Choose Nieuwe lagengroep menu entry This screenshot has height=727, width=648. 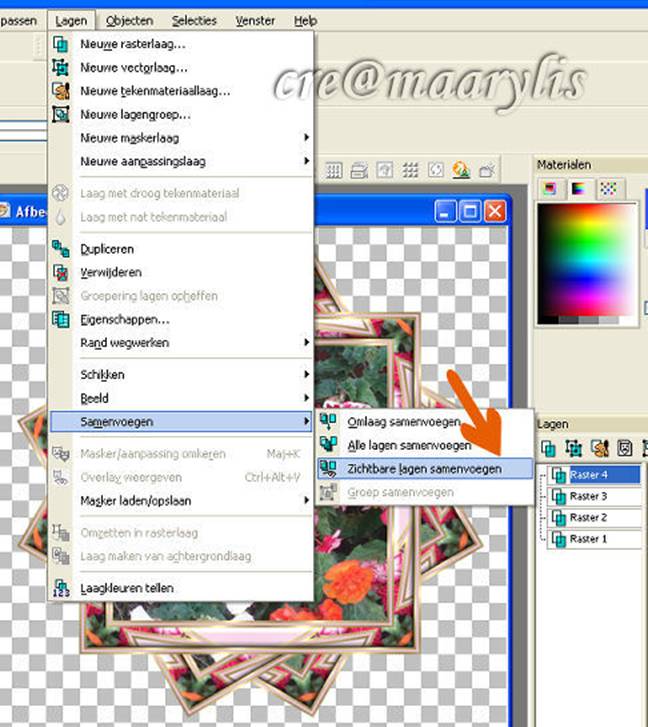[x=181, y=115]
